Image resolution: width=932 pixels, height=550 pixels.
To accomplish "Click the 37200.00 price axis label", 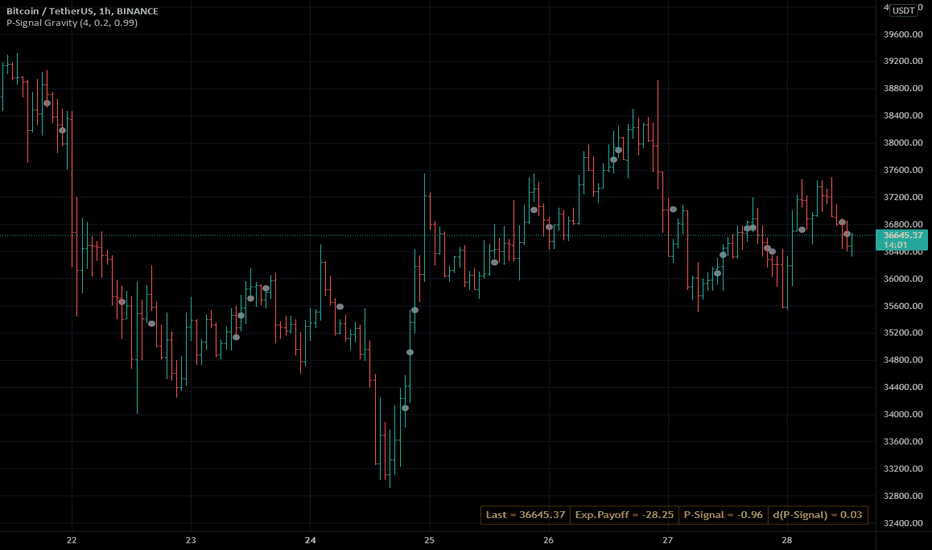I will (x=903, y=197).
